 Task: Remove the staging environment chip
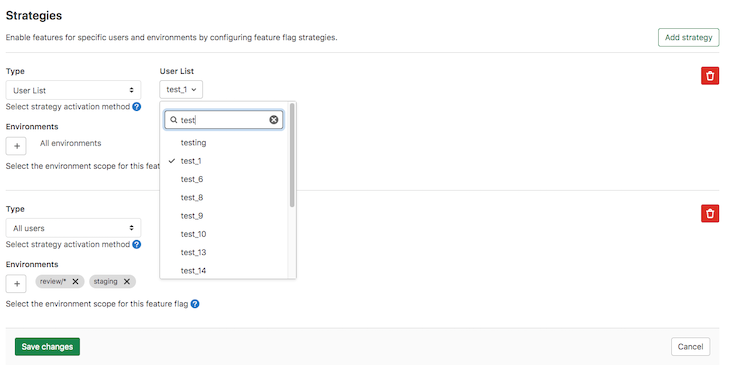127,281
